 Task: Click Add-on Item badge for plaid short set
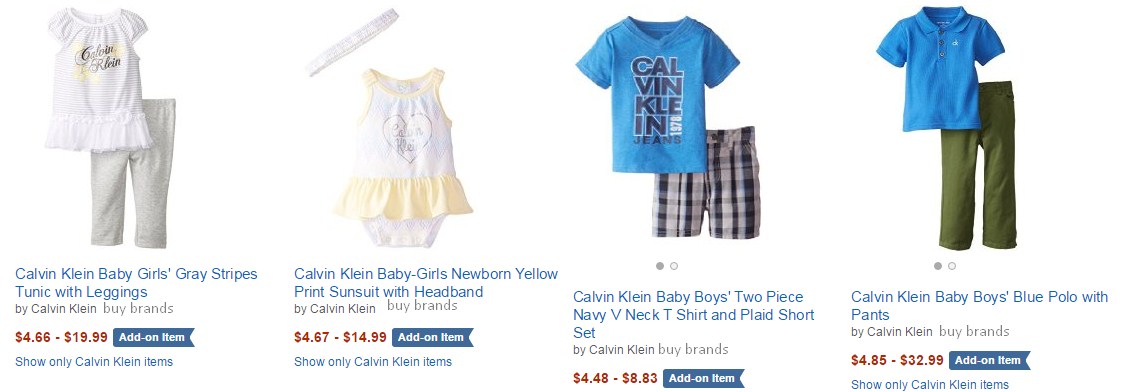703,378
